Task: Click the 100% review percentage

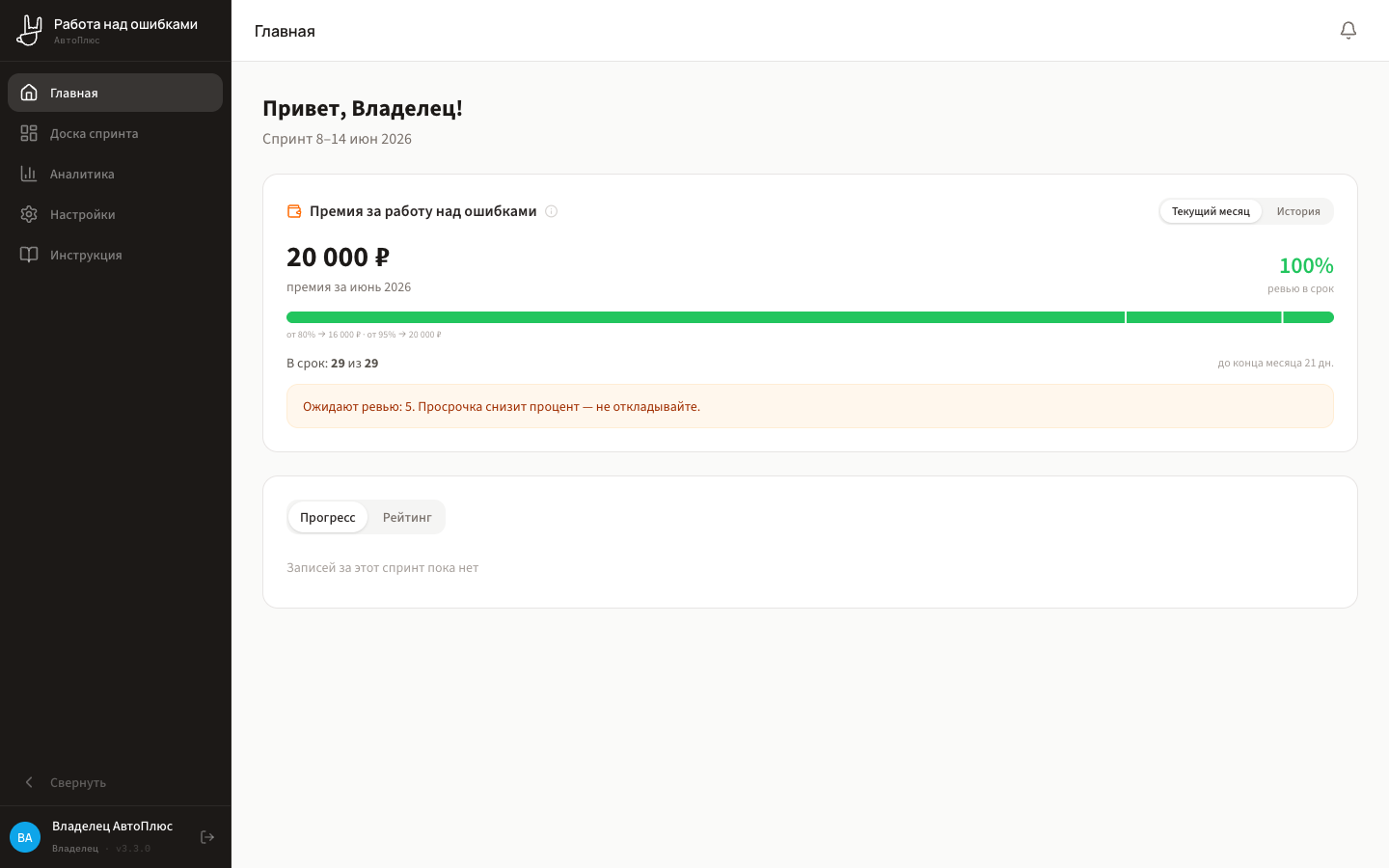Action: 1306,265
